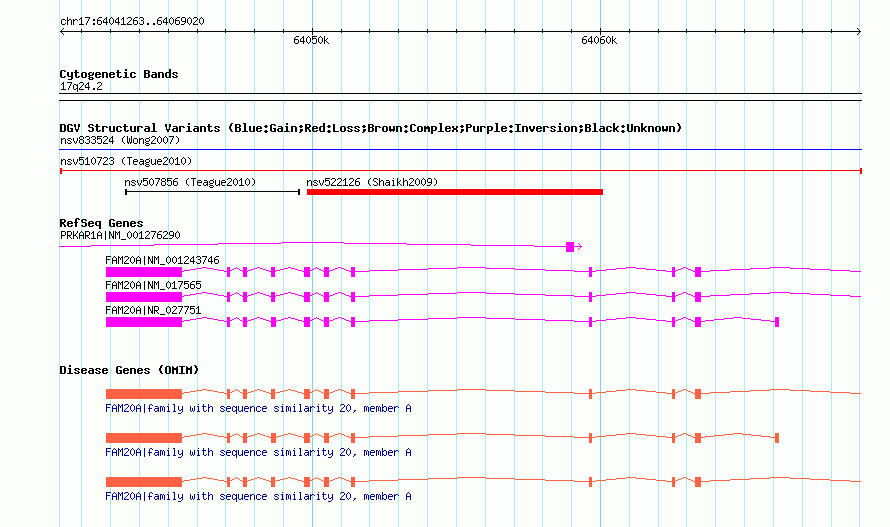The image size is (890, 527).
Task: Click the nsv833524 (Wong2007) variant label
Action: (x=120, y=140)
